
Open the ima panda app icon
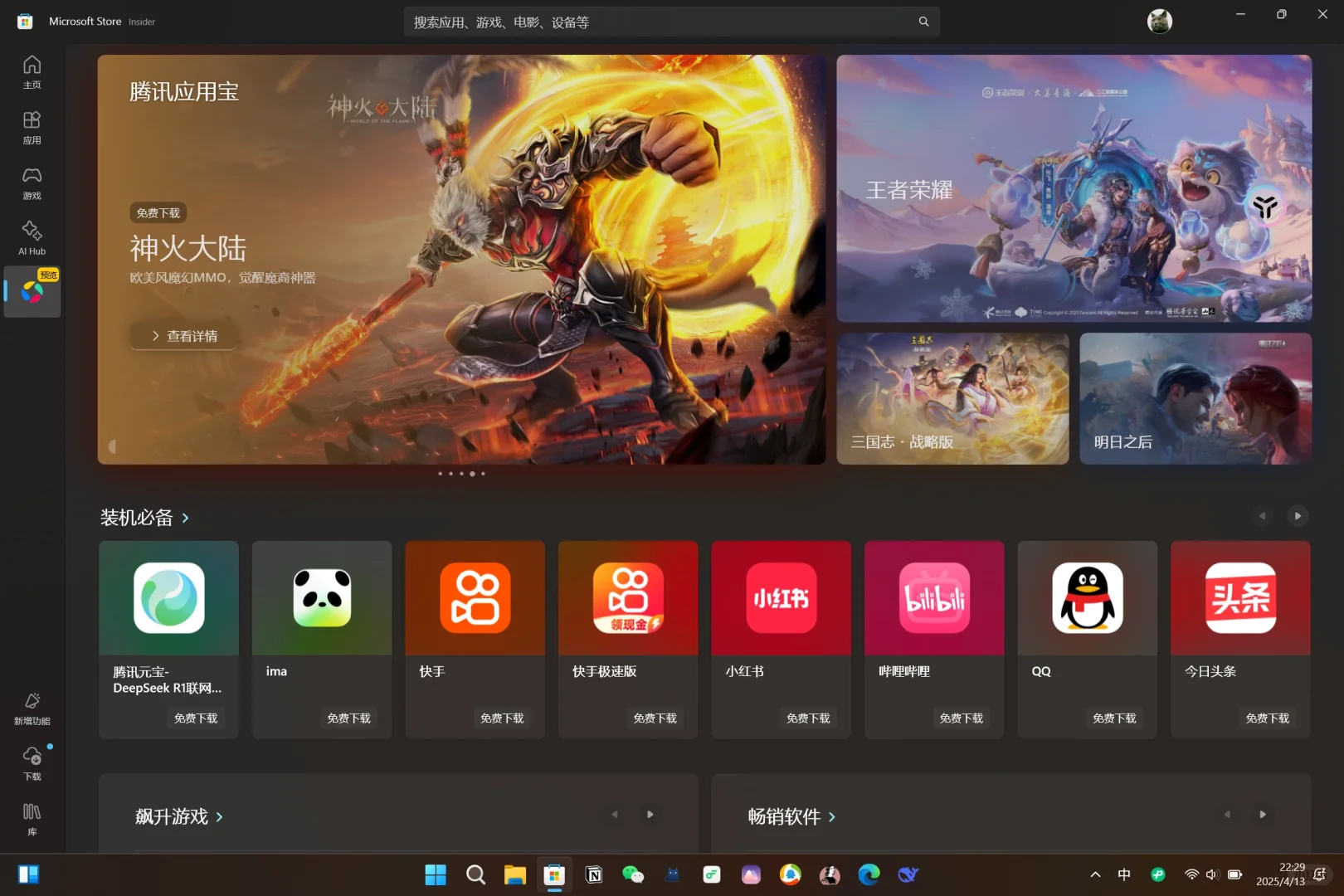322,597
